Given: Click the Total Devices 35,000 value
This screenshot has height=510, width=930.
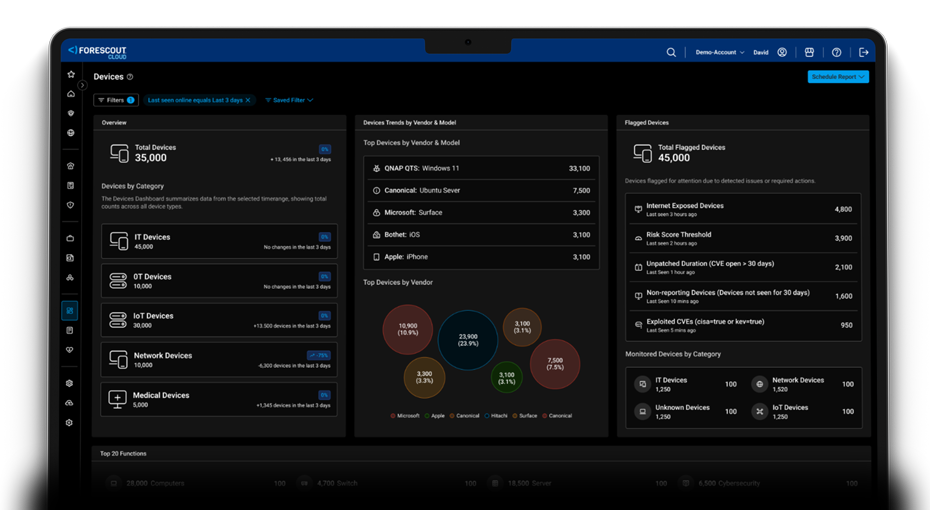Looking at the screenshot, I should [151, 158].
